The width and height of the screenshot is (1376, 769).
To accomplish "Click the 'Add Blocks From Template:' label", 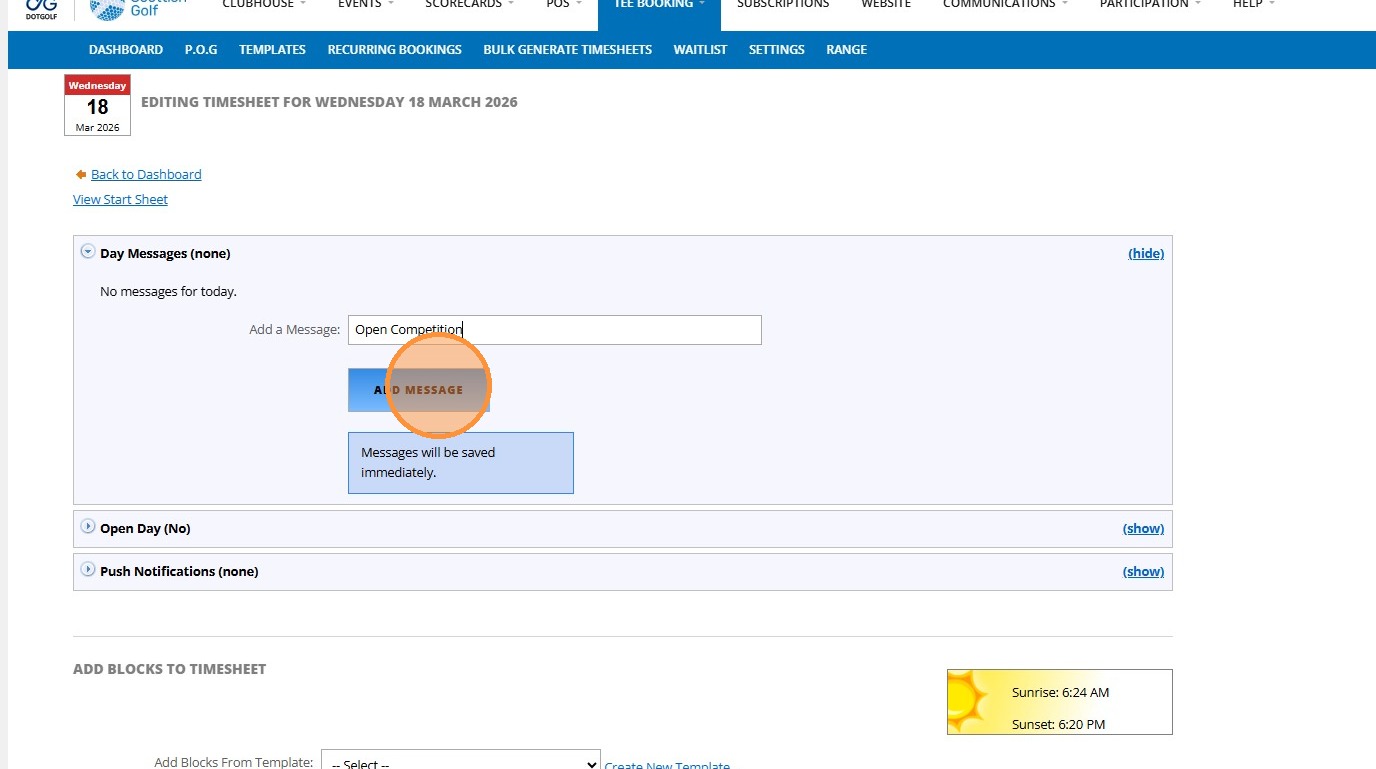I will 234,762.
